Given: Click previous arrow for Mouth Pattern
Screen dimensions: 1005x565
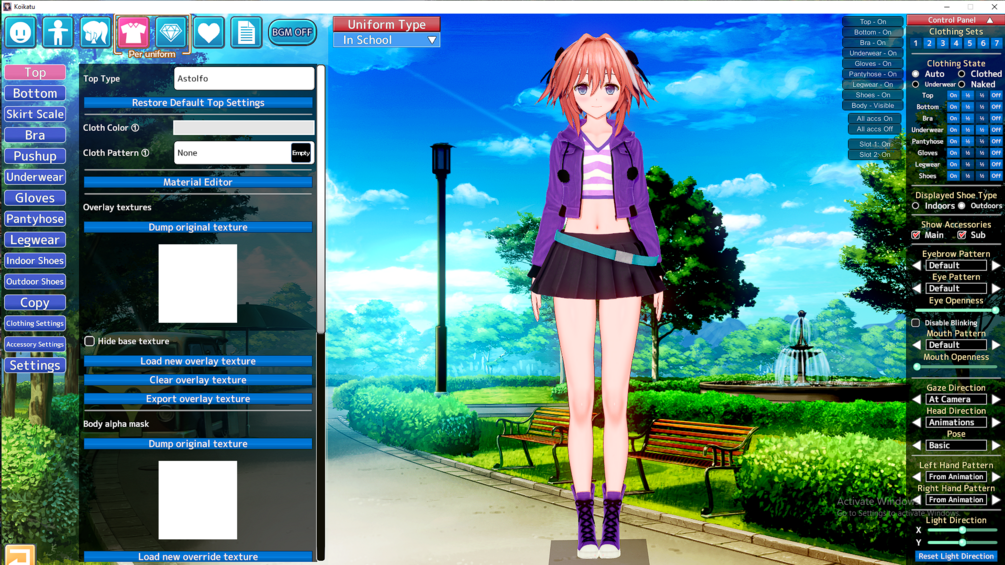Looking at the screenshot, I should (x=917, y=345).
